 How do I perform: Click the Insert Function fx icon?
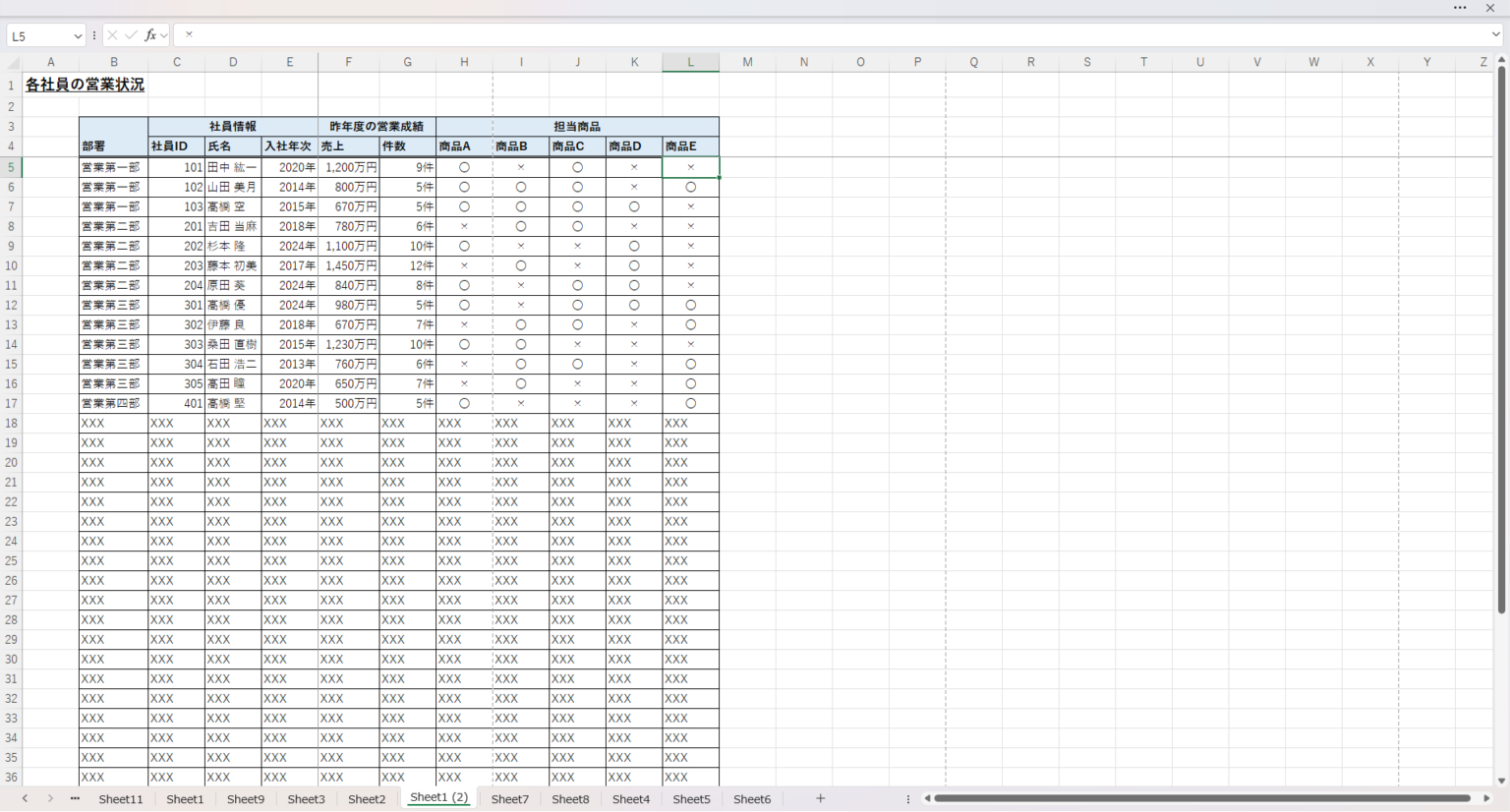click(x=150, y=35)
